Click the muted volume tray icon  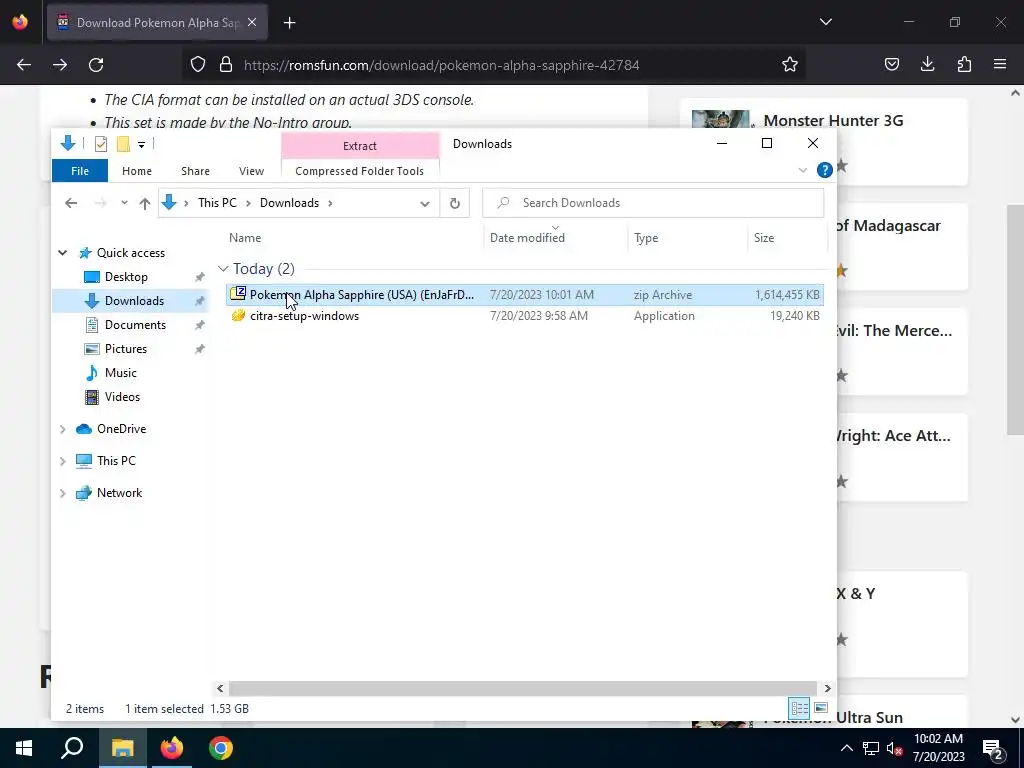894,749
